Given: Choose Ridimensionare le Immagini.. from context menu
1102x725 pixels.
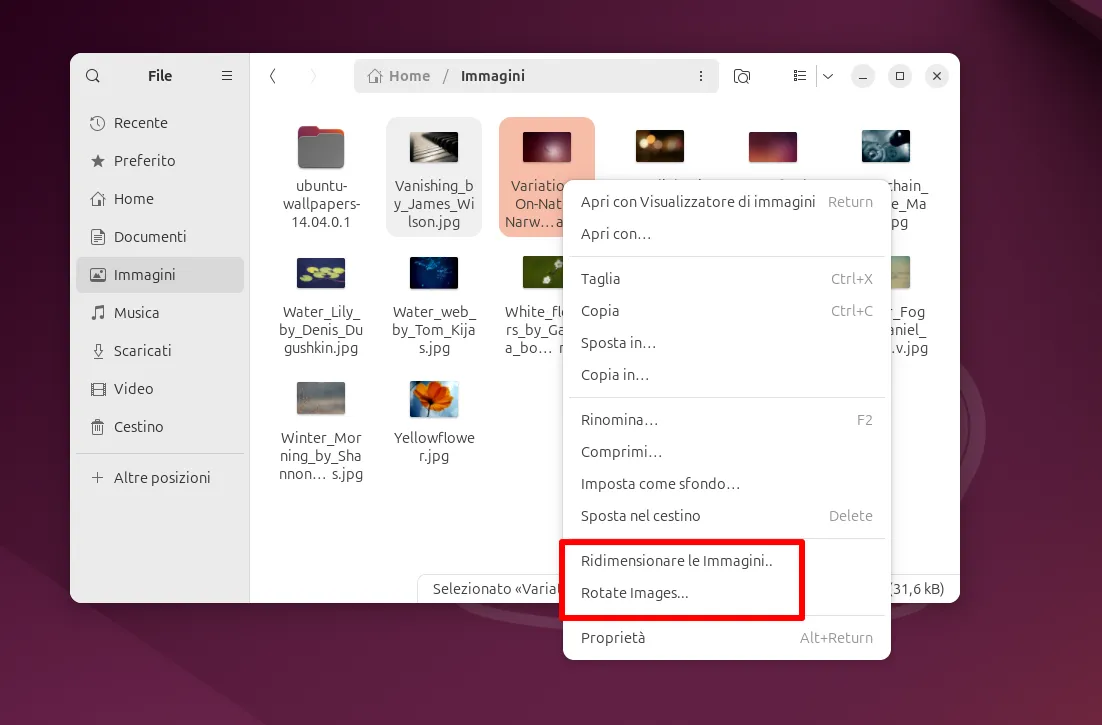Looking at the screenshot, I should (727, 561).
